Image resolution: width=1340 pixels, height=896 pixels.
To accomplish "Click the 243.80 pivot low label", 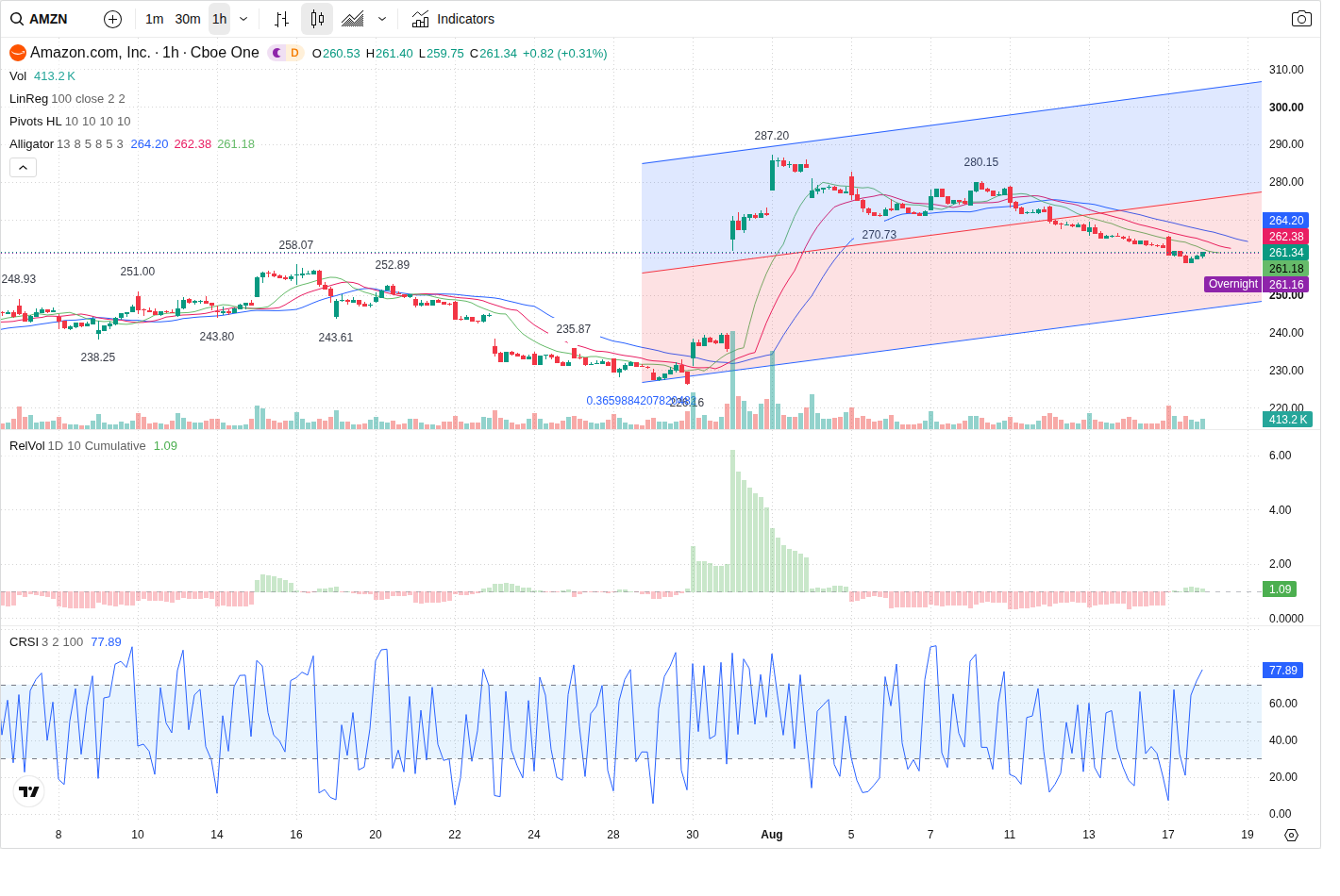I will point(217,337).
